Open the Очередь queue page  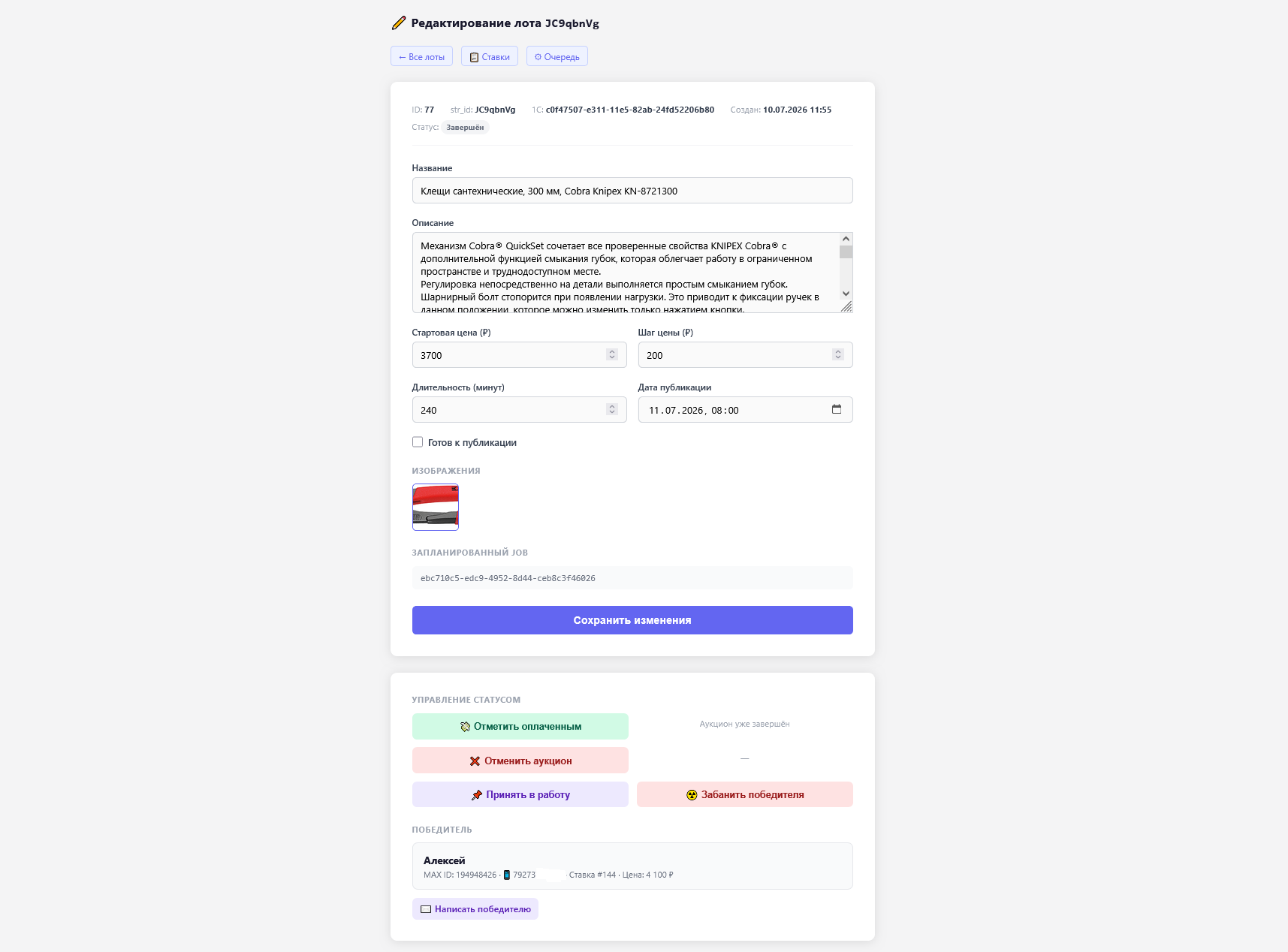tap(557, 56)
